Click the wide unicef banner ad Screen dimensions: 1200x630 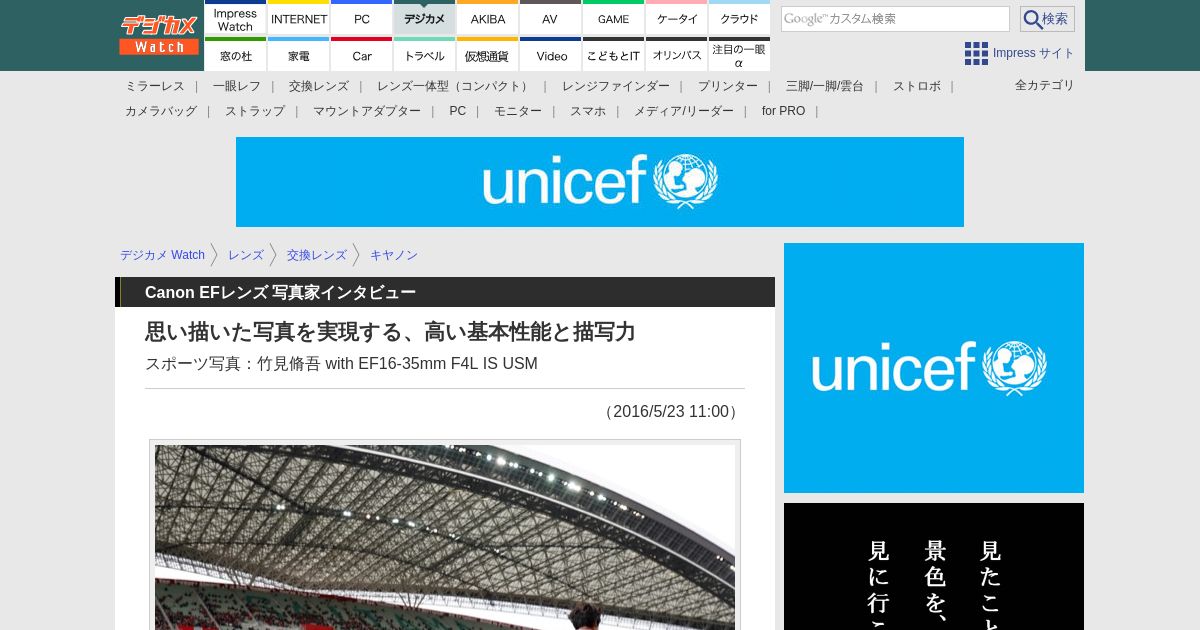pyautogui.click(x=600, y=182)
